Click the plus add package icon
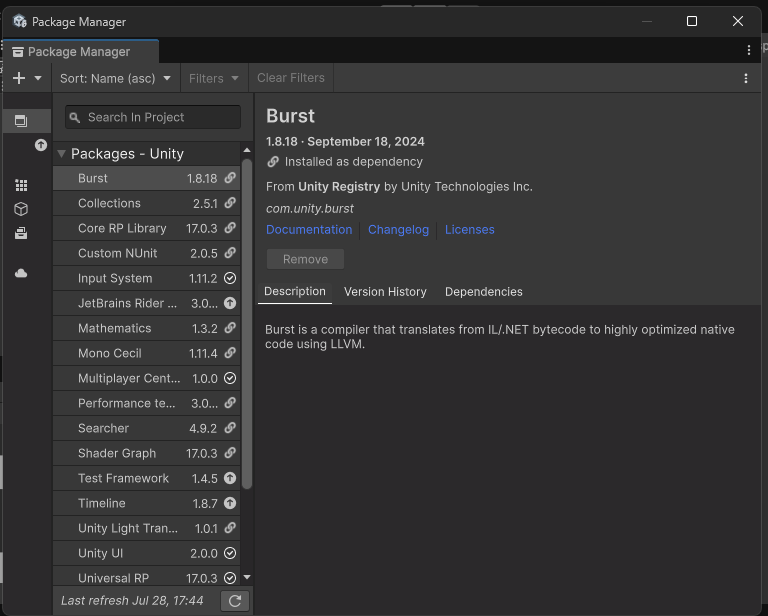 tap(19, 78)
